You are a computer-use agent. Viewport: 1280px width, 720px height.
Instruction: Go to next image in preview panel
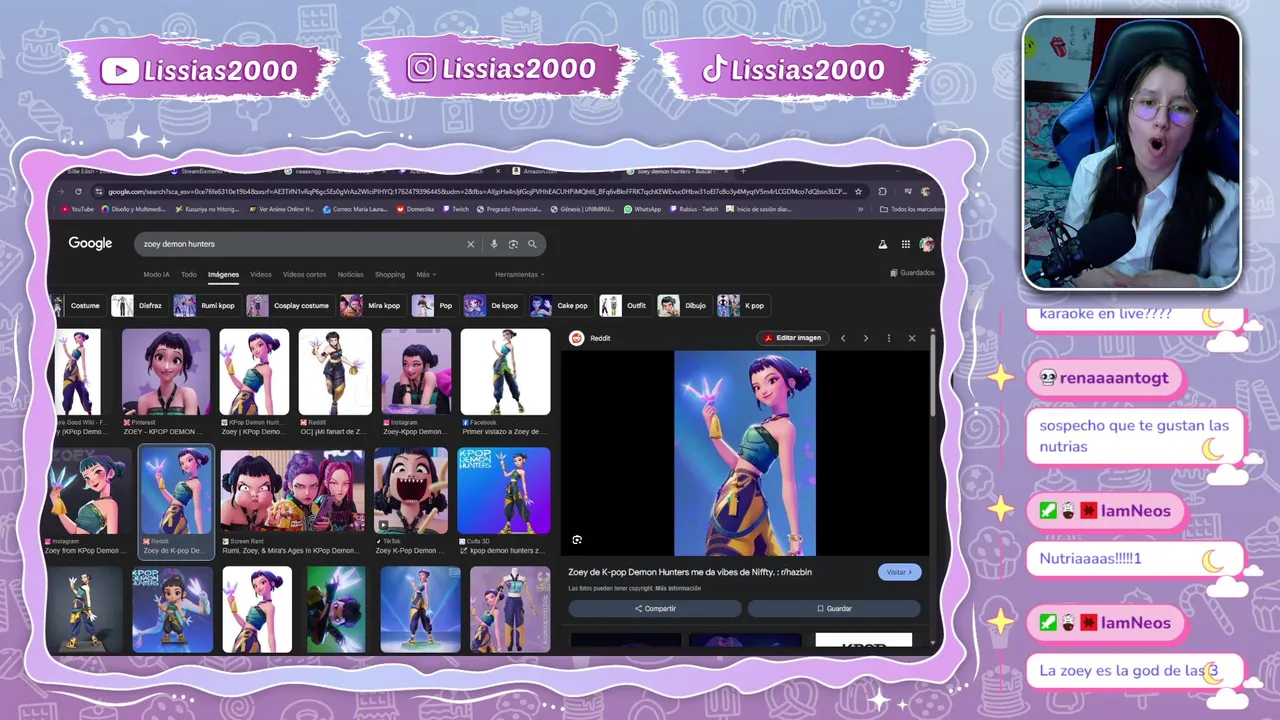(x=866, y=338)
